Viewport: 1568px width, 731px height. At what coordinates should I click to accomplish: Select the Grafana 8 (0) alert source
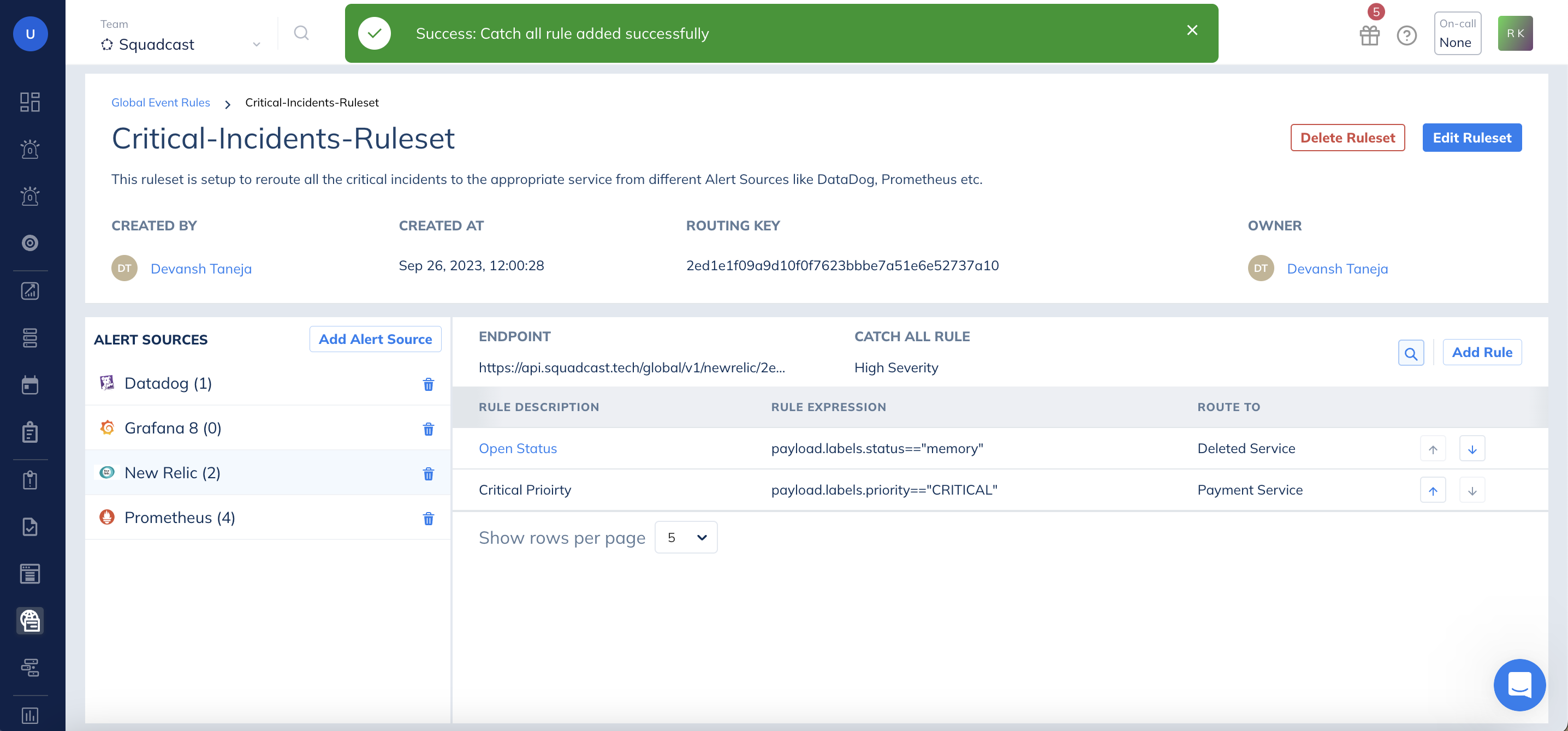268,428
